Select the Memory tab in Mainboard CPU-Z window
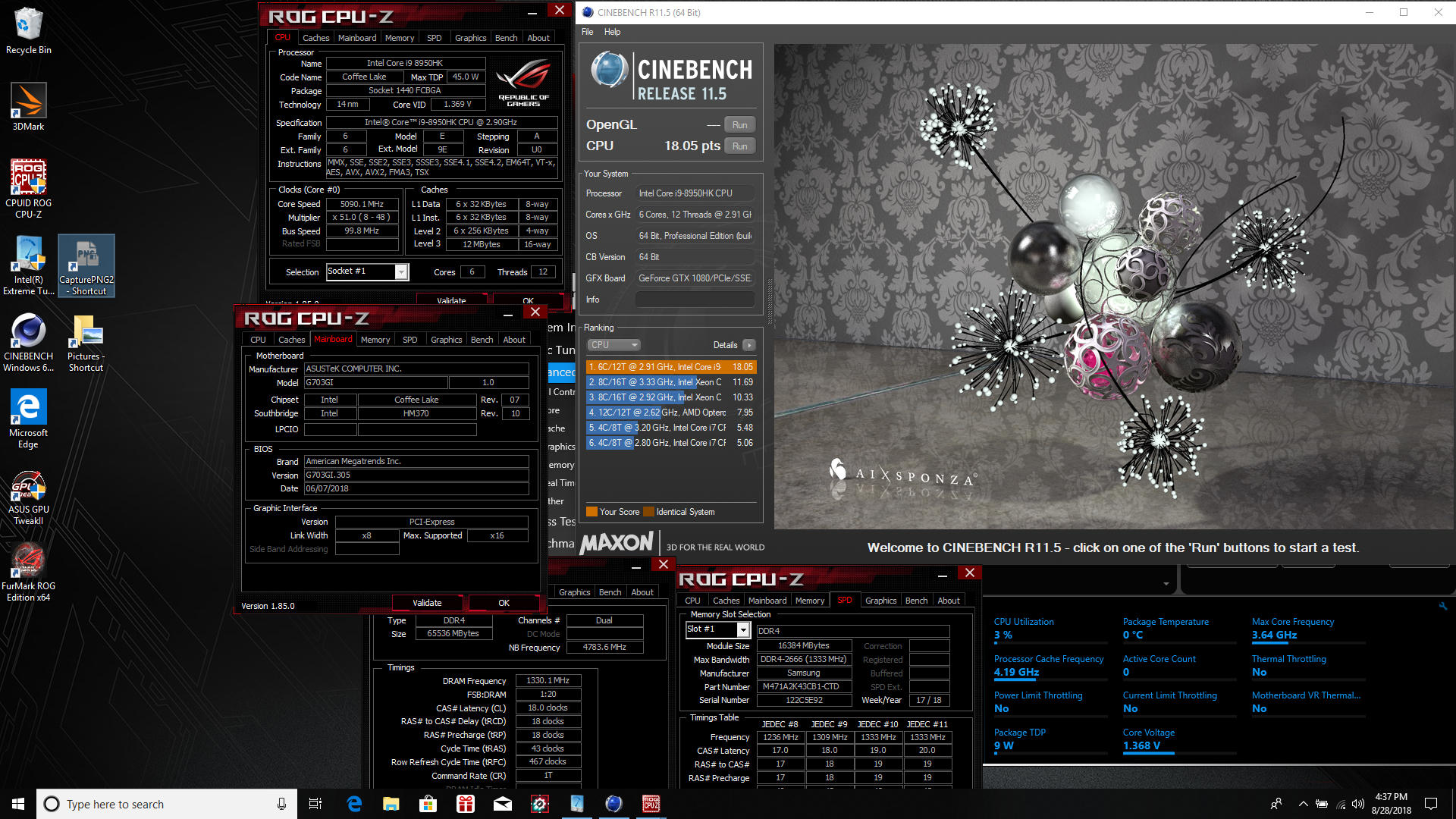The image size is (1456, 819). point(375,340)
